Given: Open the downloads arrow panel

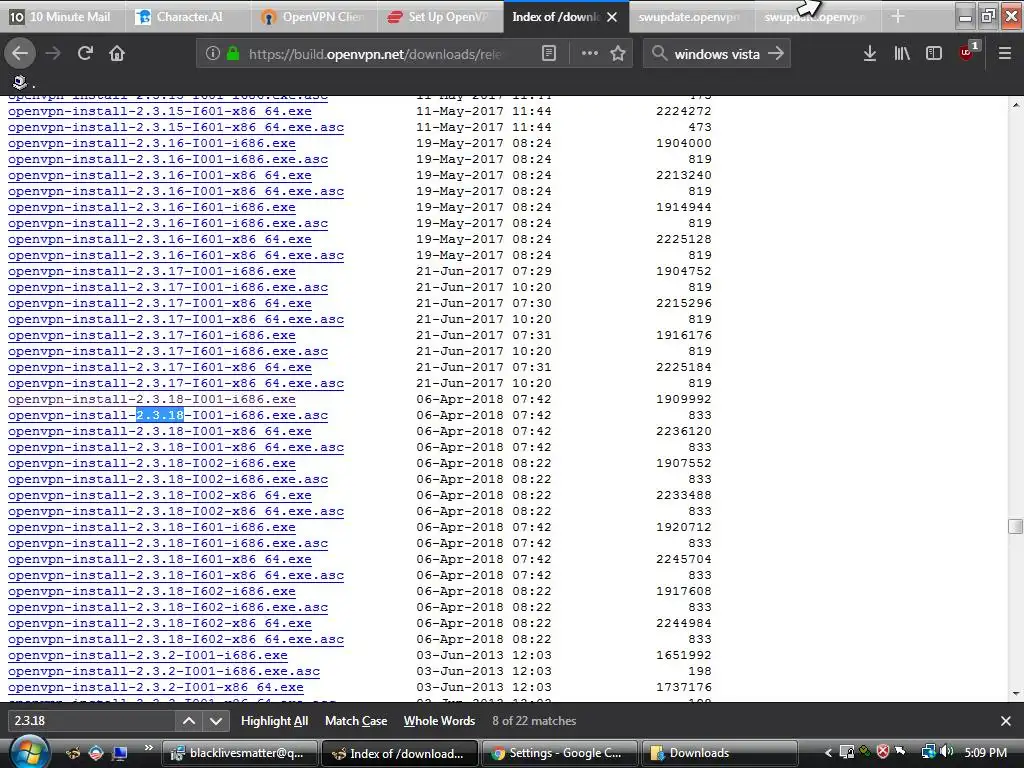Looking at the screenshot, I should (x=870, y=54).
